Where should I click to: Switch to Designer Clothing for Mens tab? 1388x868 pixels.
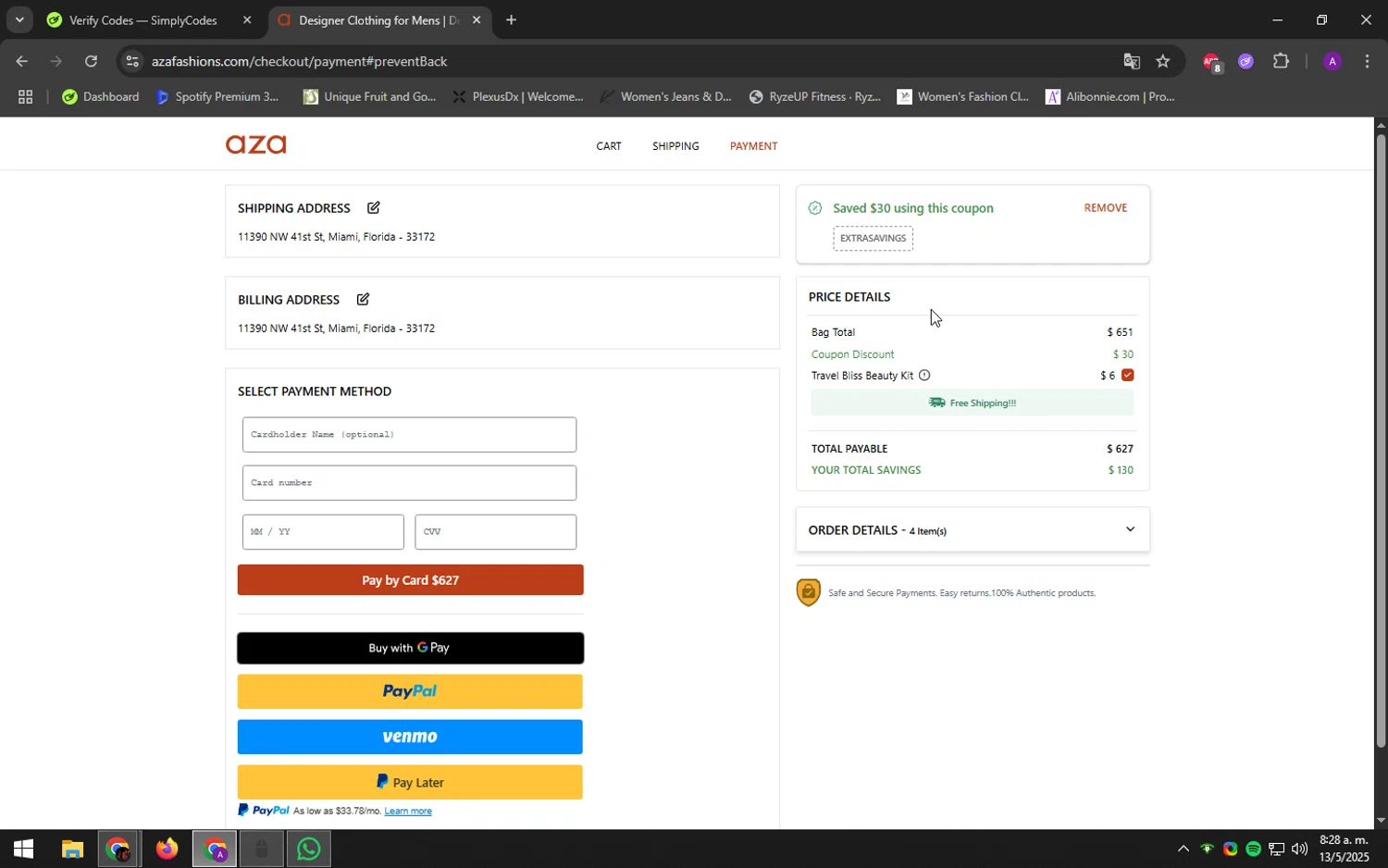(378, 20)
